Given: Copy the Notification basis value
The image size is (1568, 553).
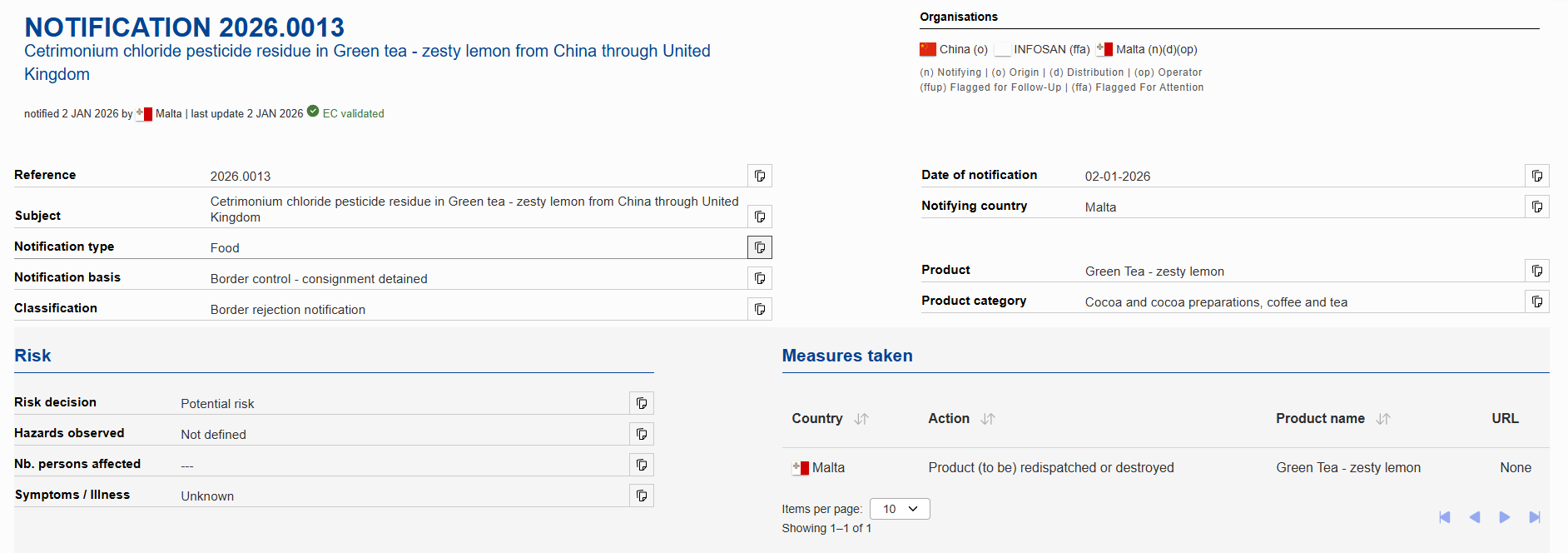Looking at the screenshot, I should pos(760,278).
